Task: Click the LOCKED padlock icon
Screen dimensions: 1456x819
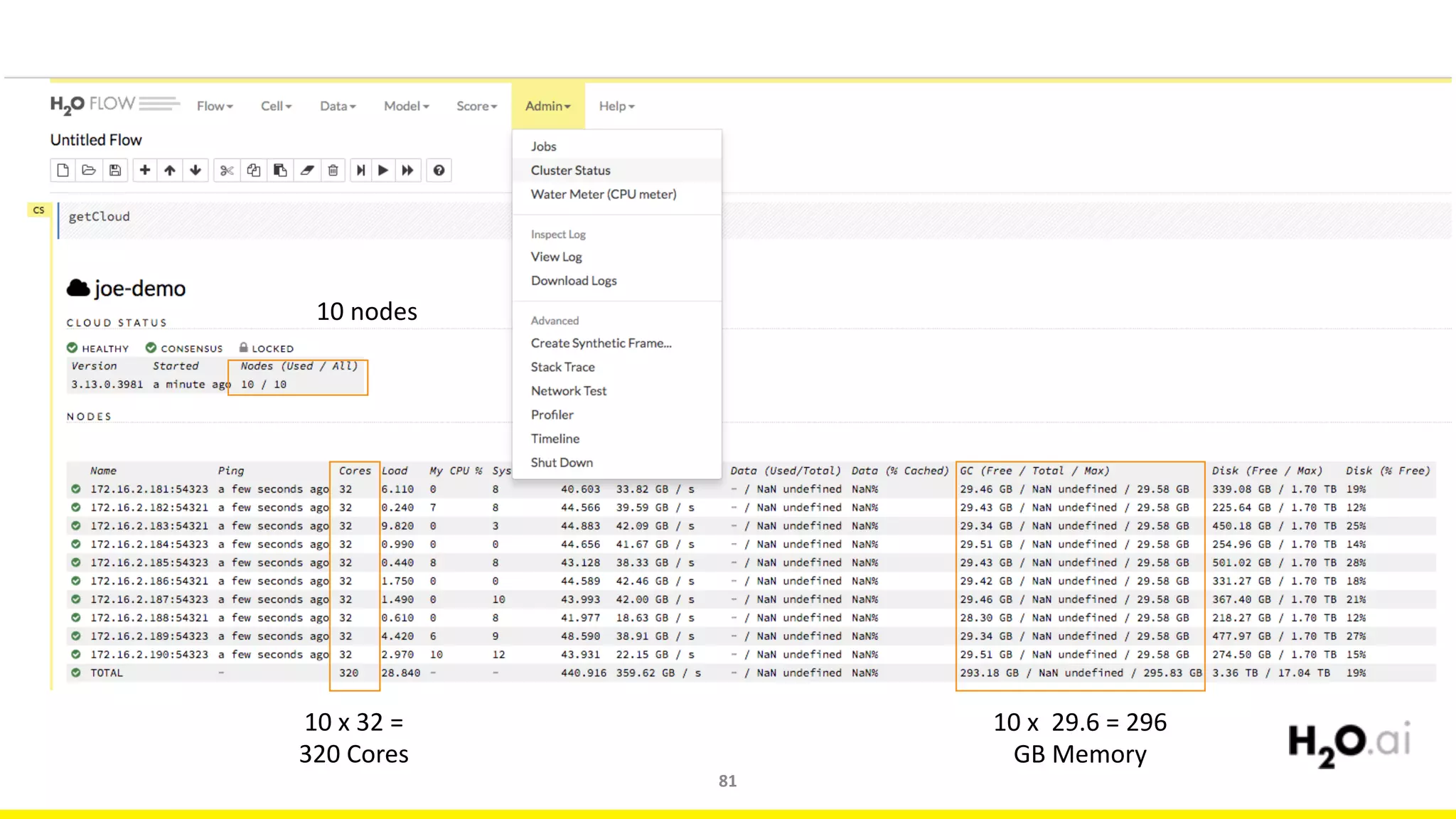Action: (243, 348)
